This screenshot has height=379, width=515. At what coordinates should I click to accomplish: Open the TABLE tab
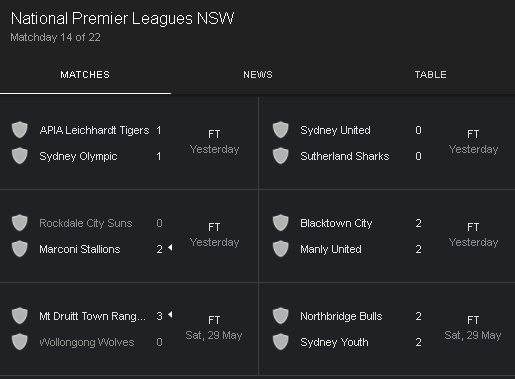pos(430,75)
